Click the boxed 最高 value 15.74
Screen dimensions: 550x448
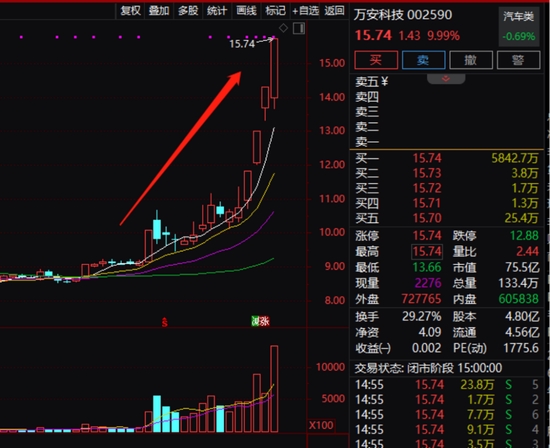427,252
